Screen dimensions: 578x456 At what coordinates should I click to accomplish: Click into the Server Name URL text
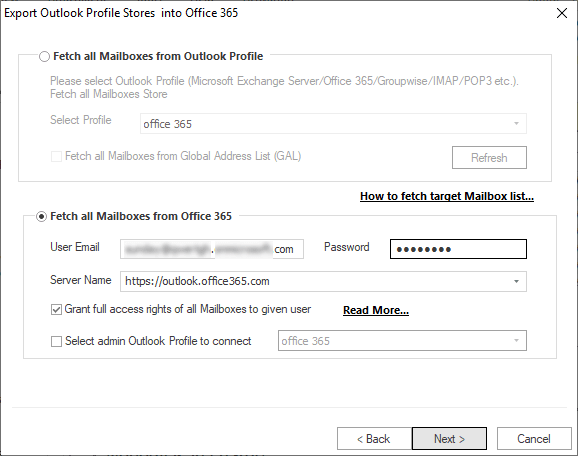click(197, 281)
